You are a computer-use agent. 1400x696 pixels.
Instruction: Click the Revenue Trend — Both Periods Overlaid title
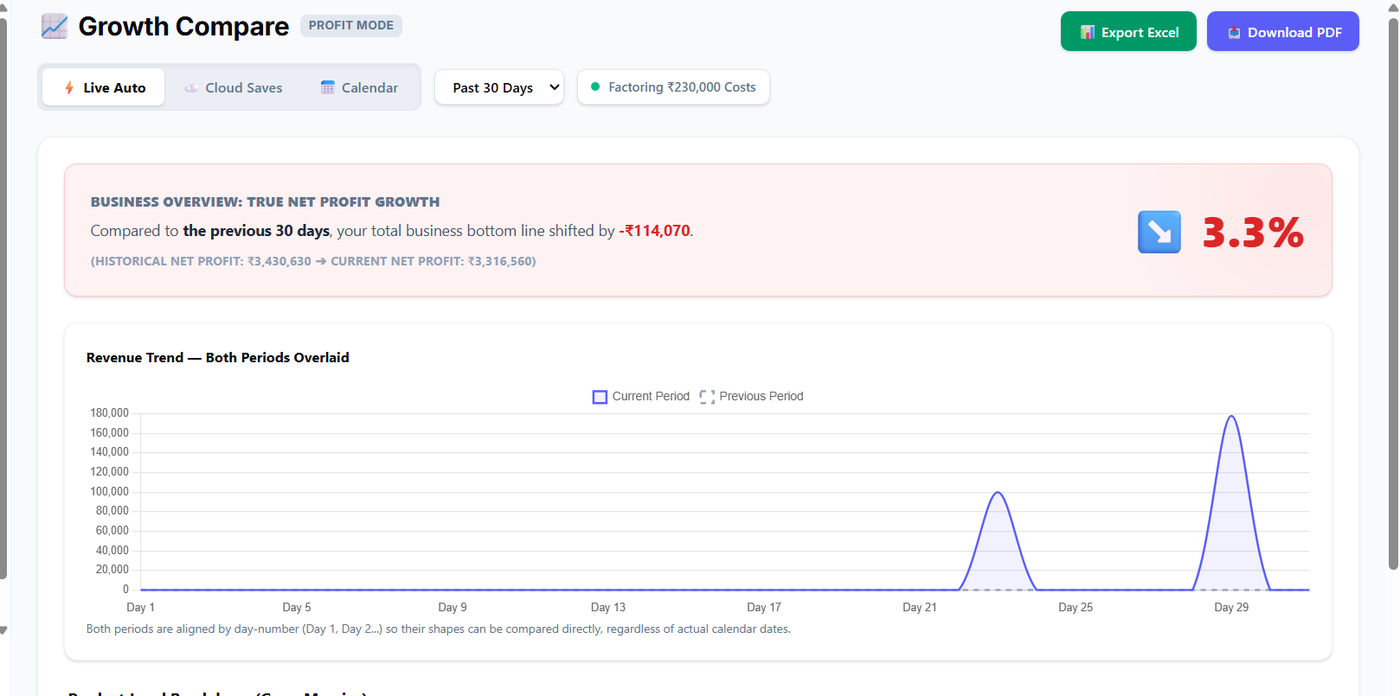point(218,357)
